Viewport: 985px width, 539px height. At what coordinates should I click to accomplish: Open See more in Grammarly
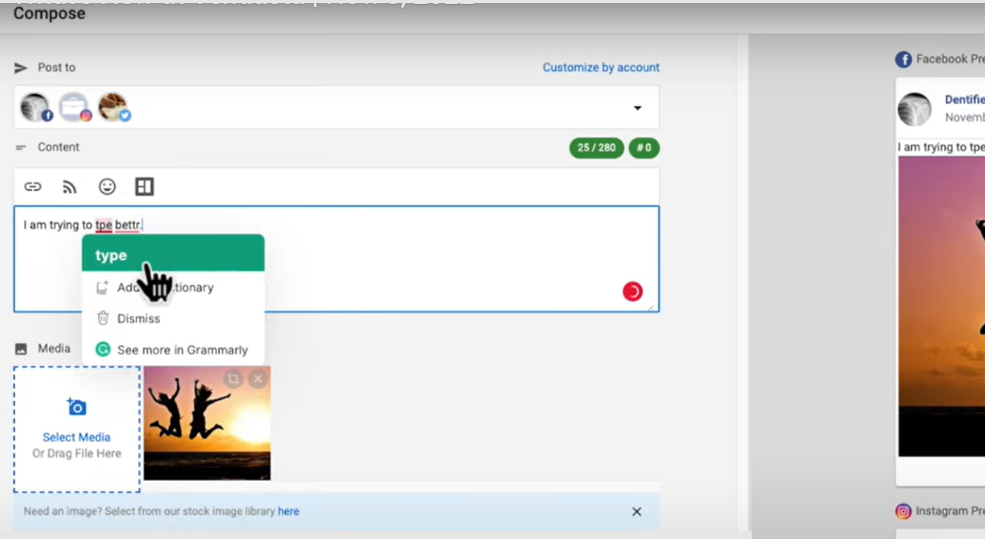pos(182,350)
